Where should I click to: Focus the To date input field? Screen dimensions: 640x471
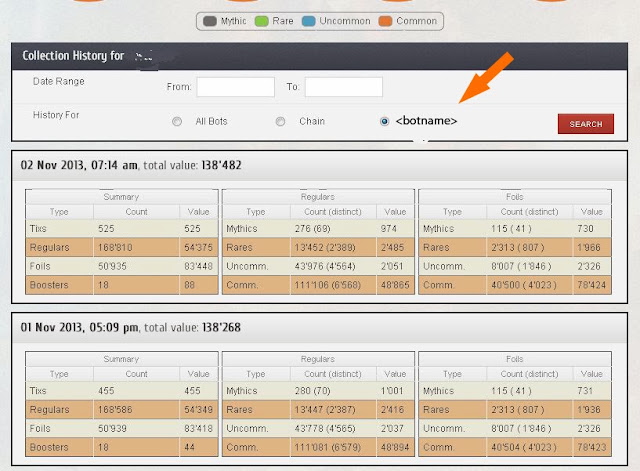(344, 87)
